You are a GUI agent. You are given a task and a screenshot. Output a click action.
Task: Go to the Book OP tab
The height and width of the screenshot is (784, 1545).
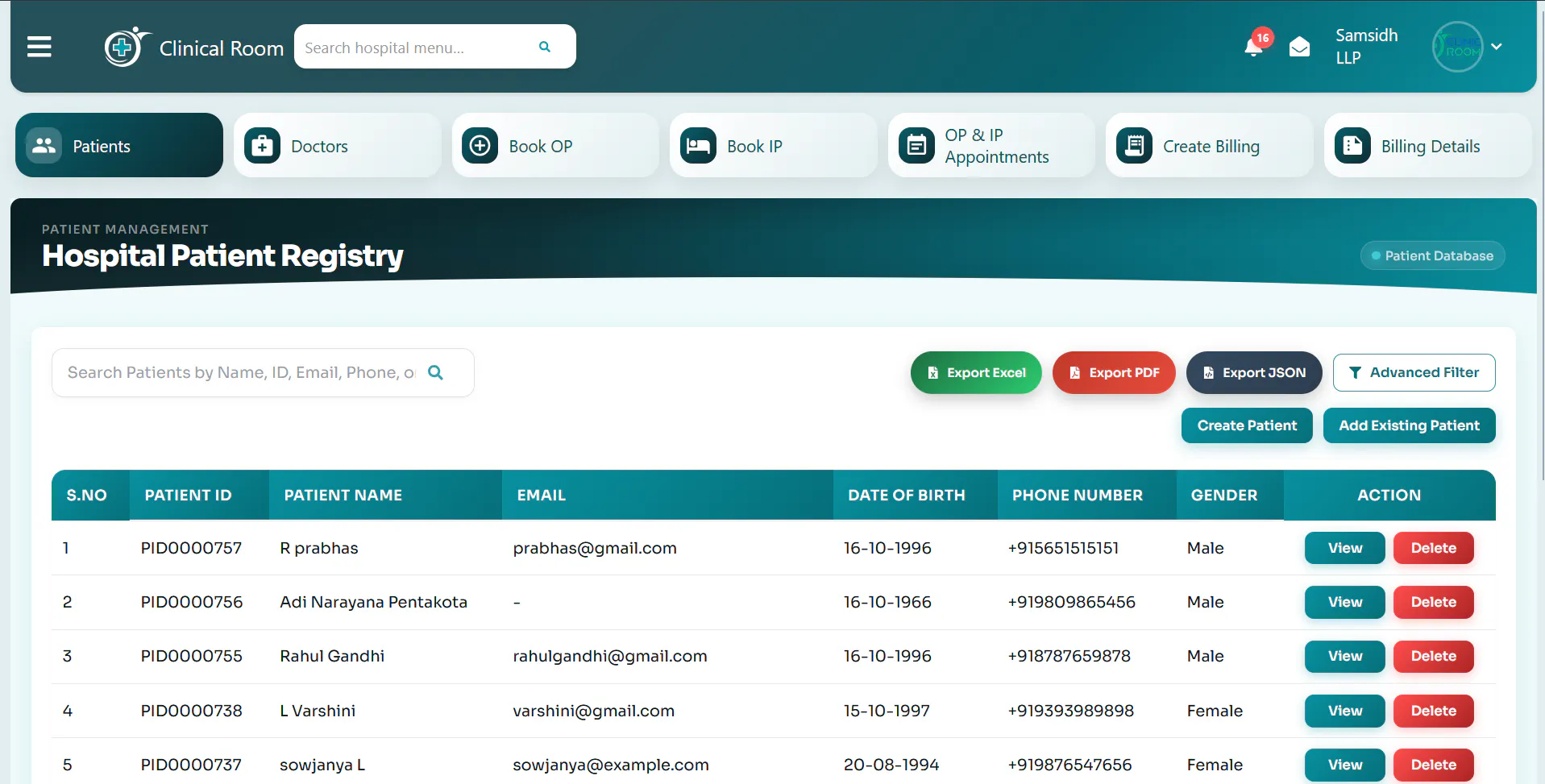(555, 145)
